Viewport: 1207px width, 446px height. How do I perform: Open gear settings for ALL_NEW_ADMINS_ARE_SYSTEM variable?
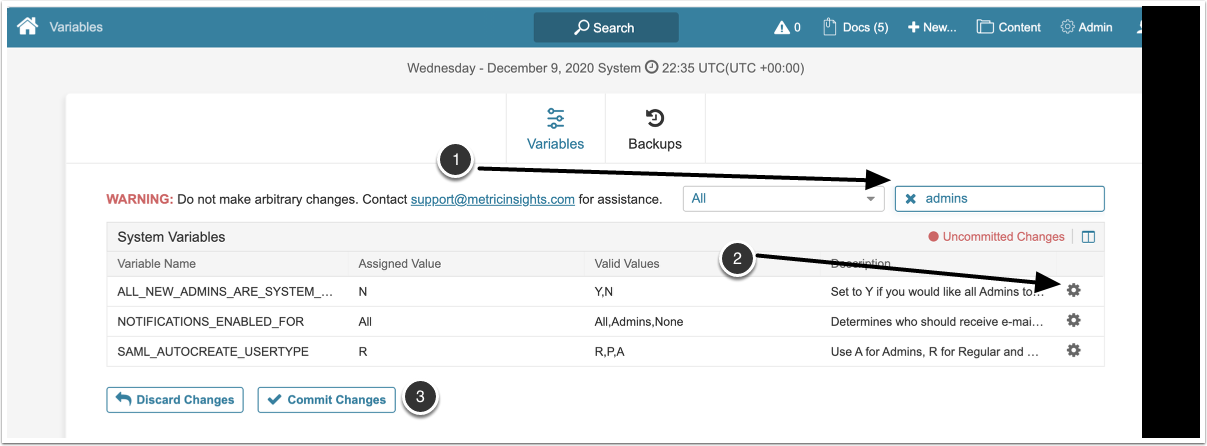pos(1074,290)
